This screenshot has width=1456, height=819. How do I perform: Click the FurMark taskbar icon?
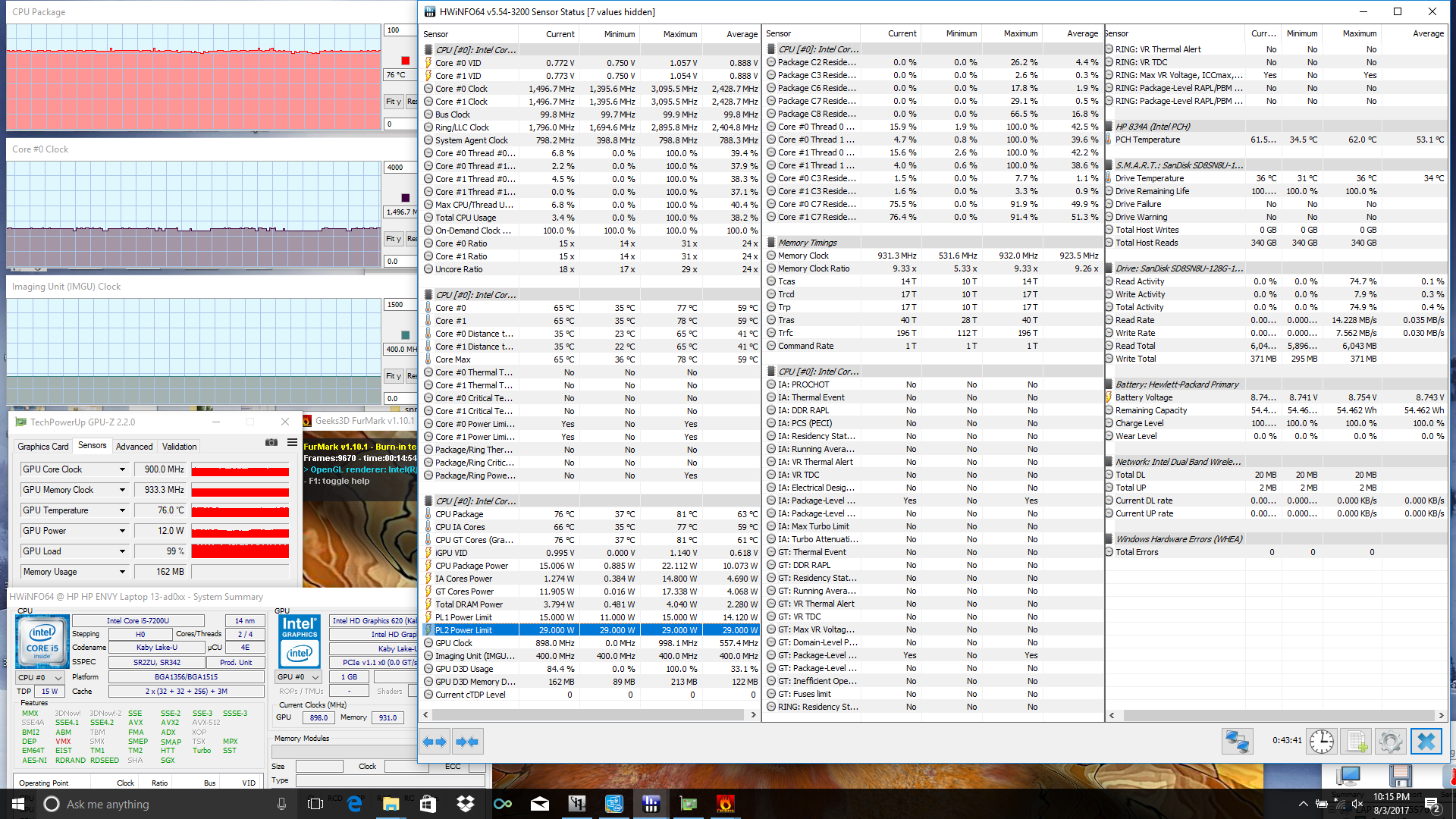[x=725, y=804]
